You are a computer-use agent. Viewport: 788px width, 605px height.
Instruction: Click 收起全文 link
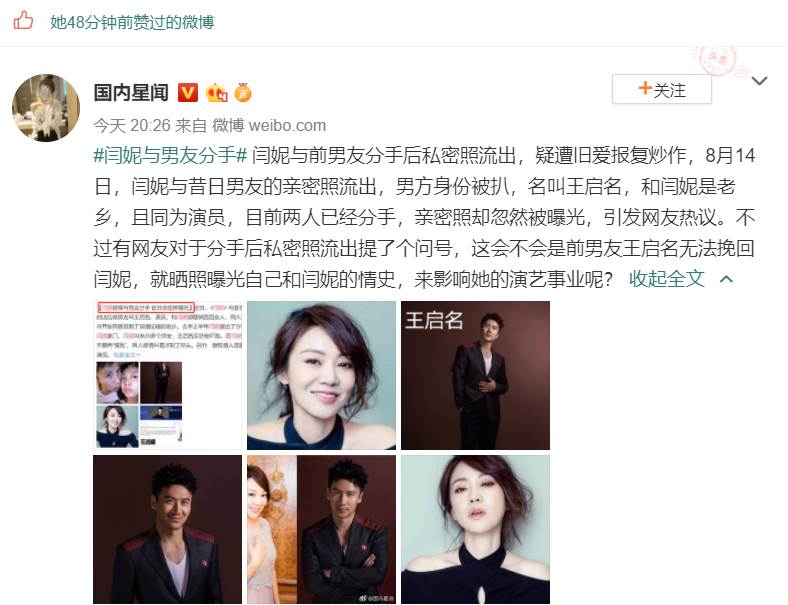pyautogui.click(x=666, y=278)
